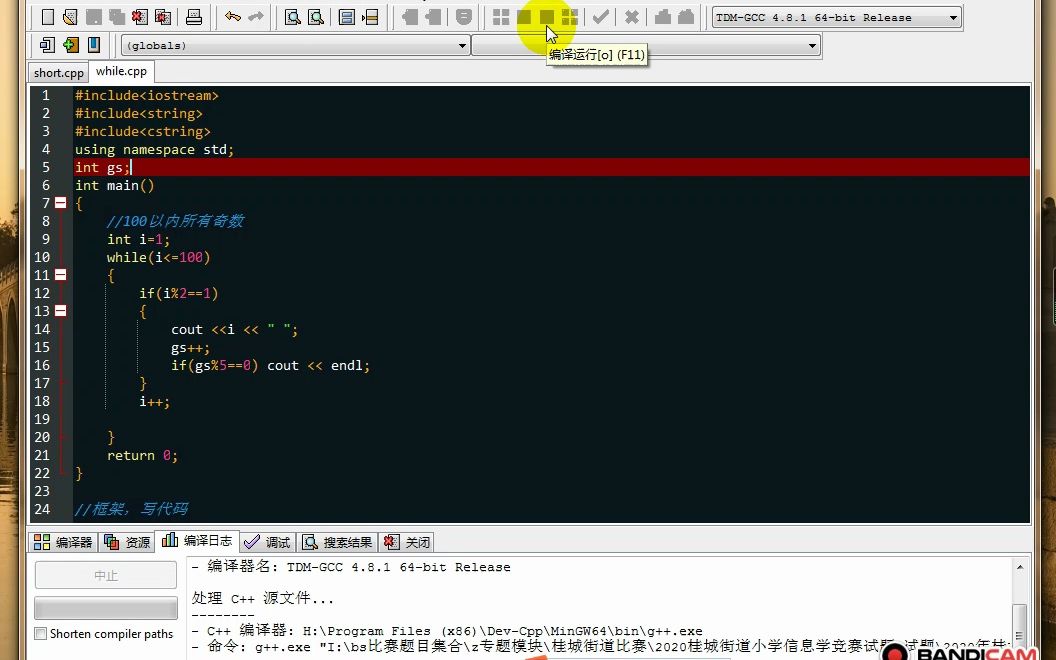
Task: Click the 'while(i<=100)' code line
Action: (158, 257)
